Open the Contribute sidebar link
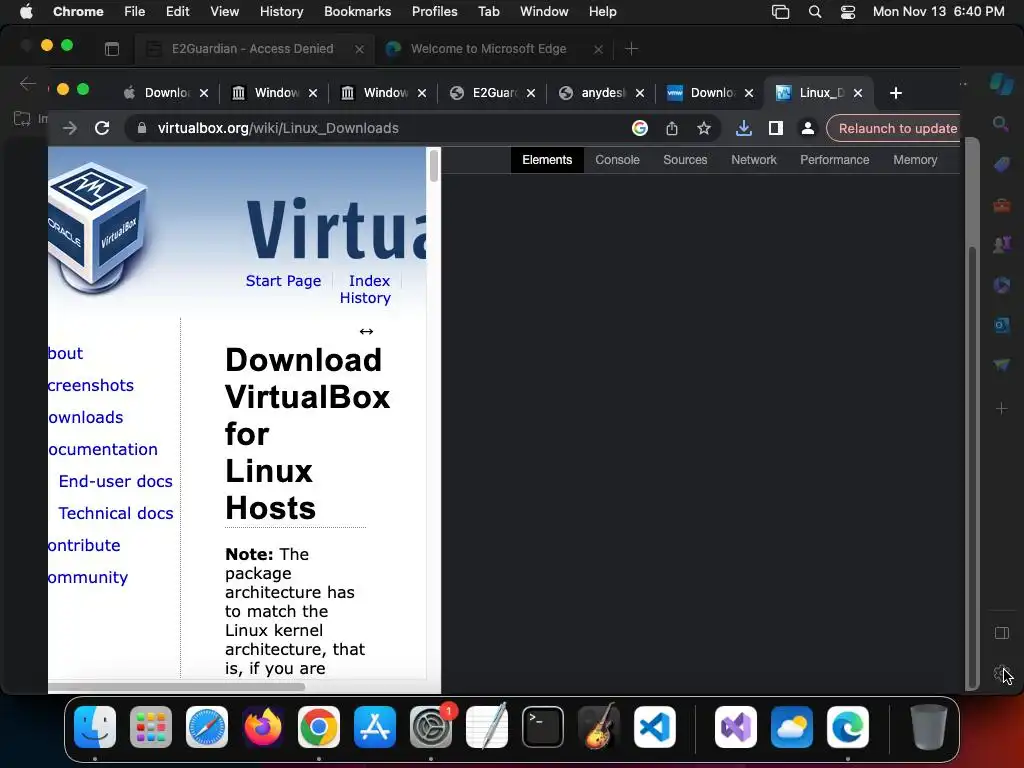Viewport: 1024px width, 768px height. (84, 545)
